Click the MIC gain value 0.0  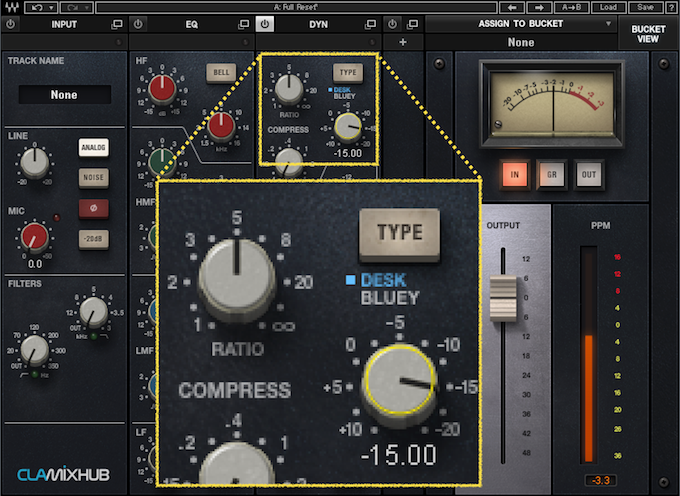pos(35,264)
